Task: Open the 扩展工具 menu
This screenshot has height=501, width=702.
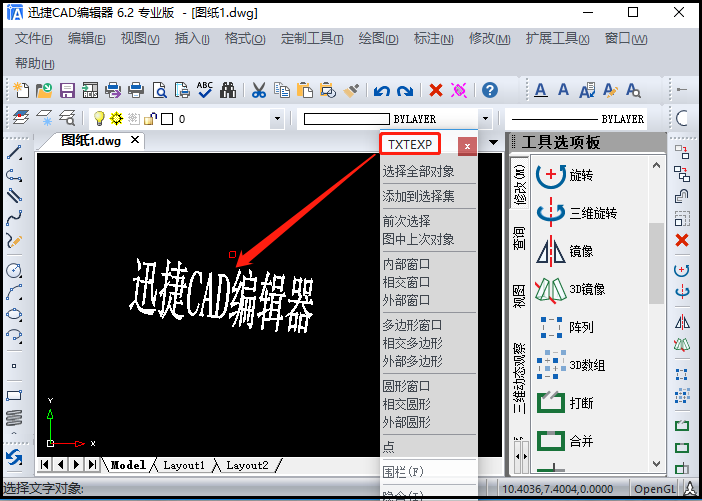Action: (557, 39)
